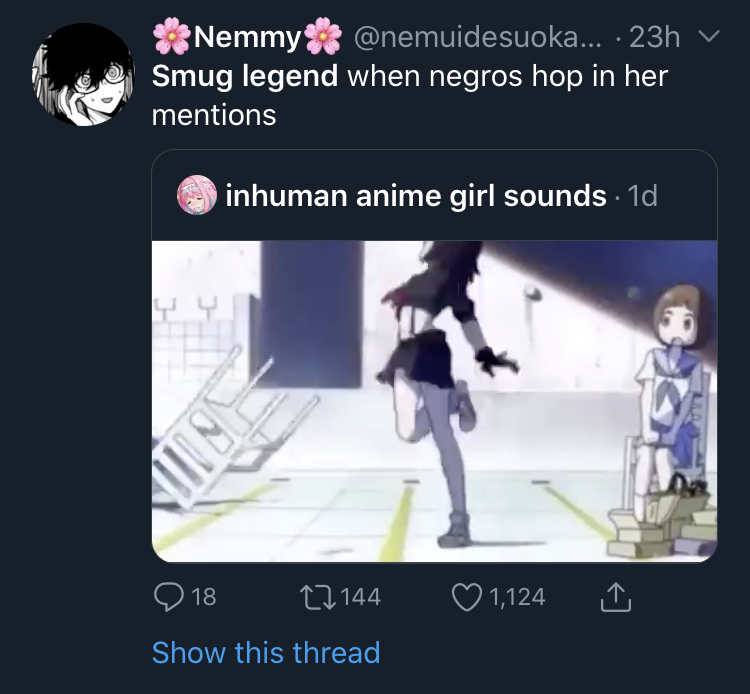Open the reply speech bubble icon
This screenshot has width=750, height=694.
[168, 596]
